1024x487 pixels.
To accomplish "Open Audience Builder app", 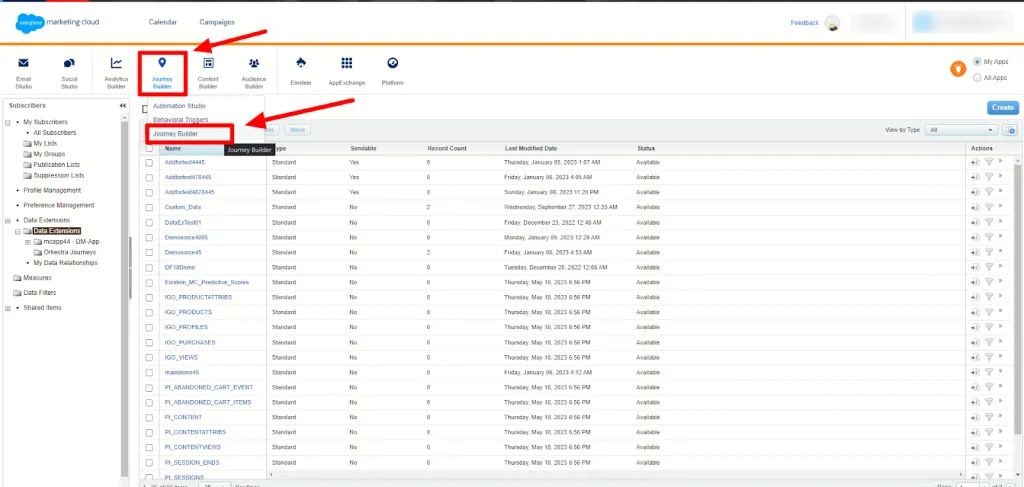I will pos(254,72).
